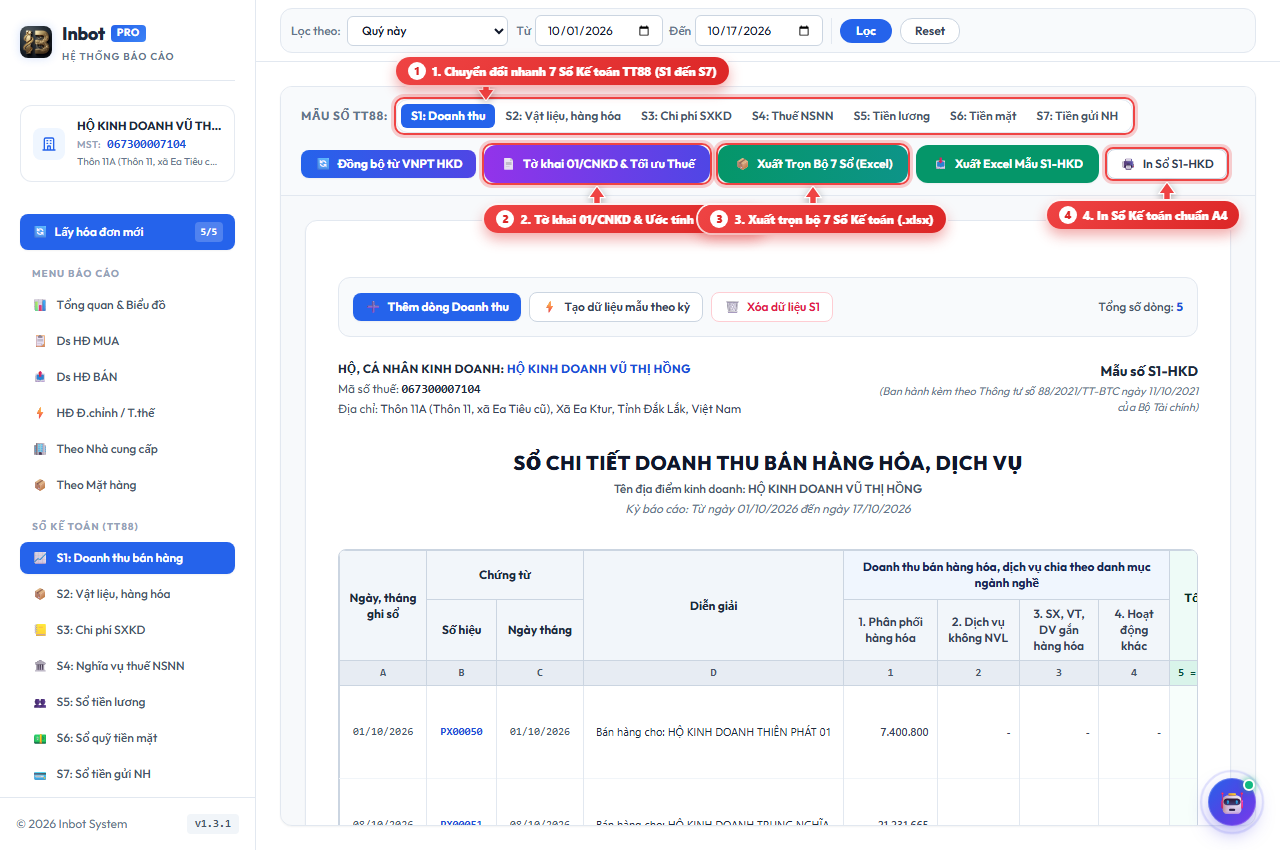Click the box icon beside S2: Vật liệu, hàng hóa in sidebar
Image resolution: width=1280 pixels, height=850 pixels.
[40, 594]
